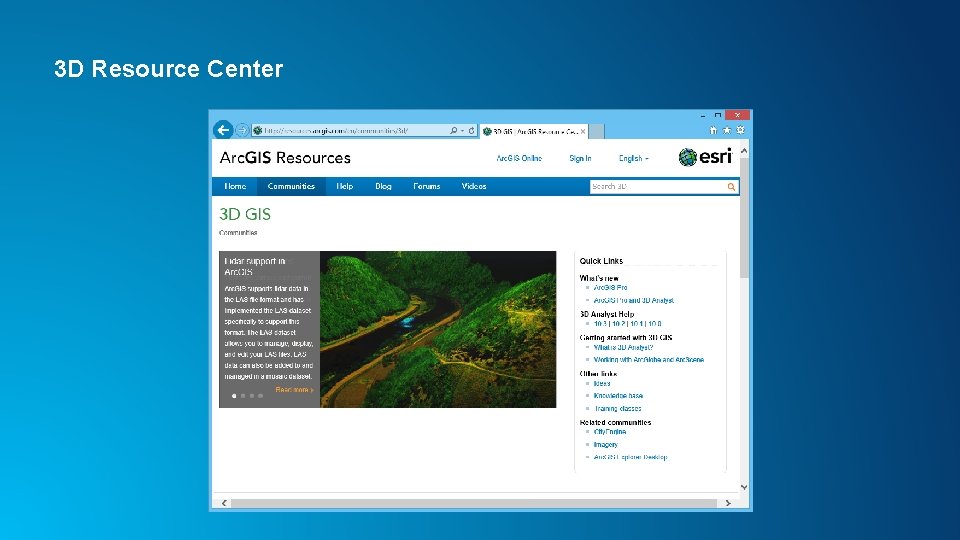Open the CityEngine community link

click(610, 432)
